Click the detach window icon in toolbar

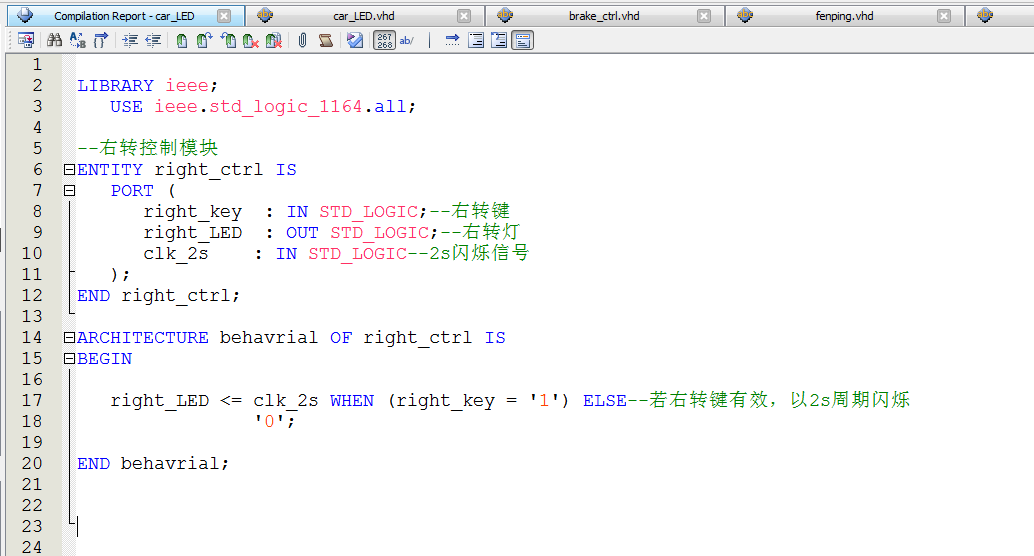(x=26, y=41)
